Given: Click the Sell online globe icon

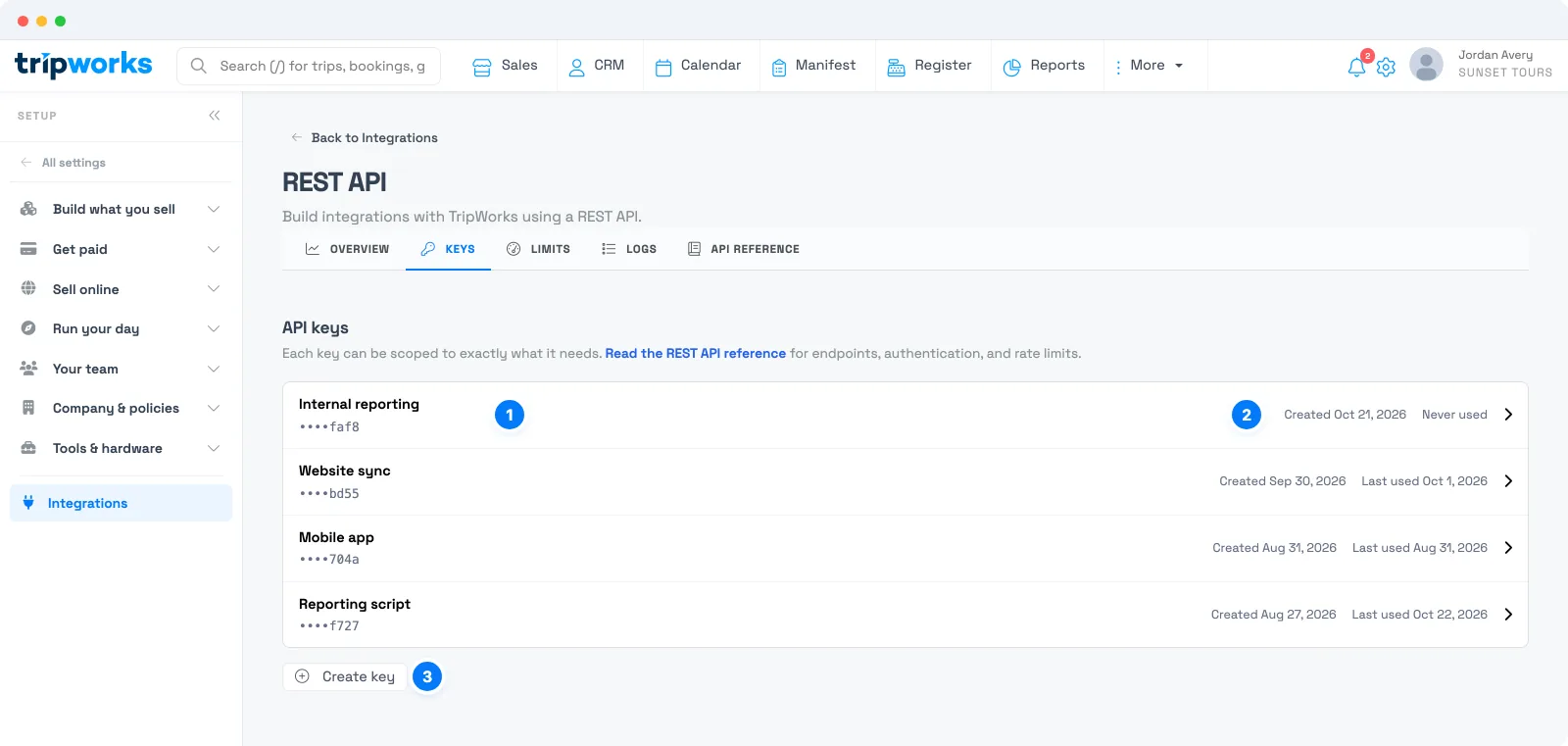Looking at the screenshot, I should (28, 289).
